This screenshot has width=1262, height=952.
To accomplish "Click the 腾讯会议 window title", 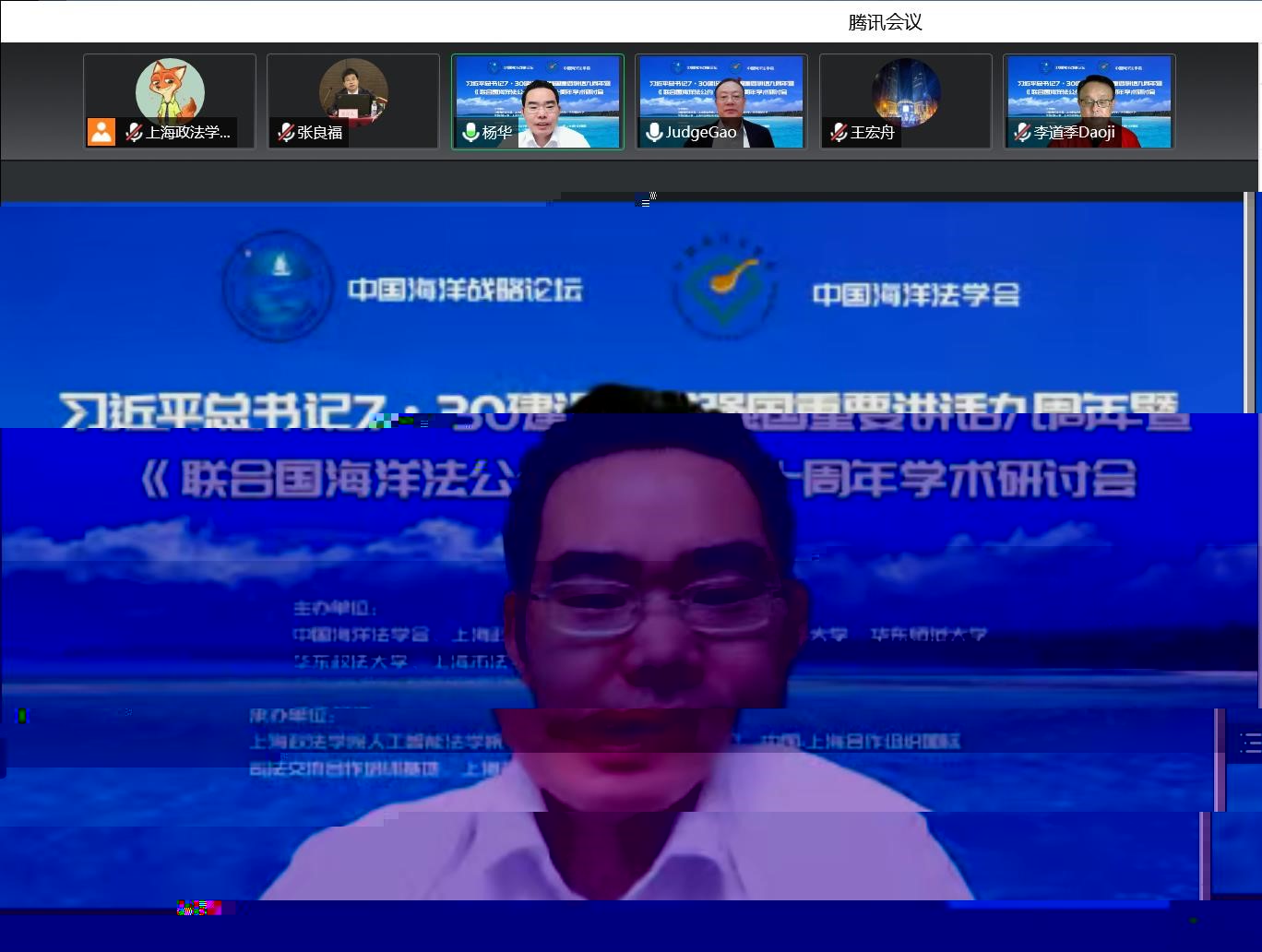I will click(886, 22).
